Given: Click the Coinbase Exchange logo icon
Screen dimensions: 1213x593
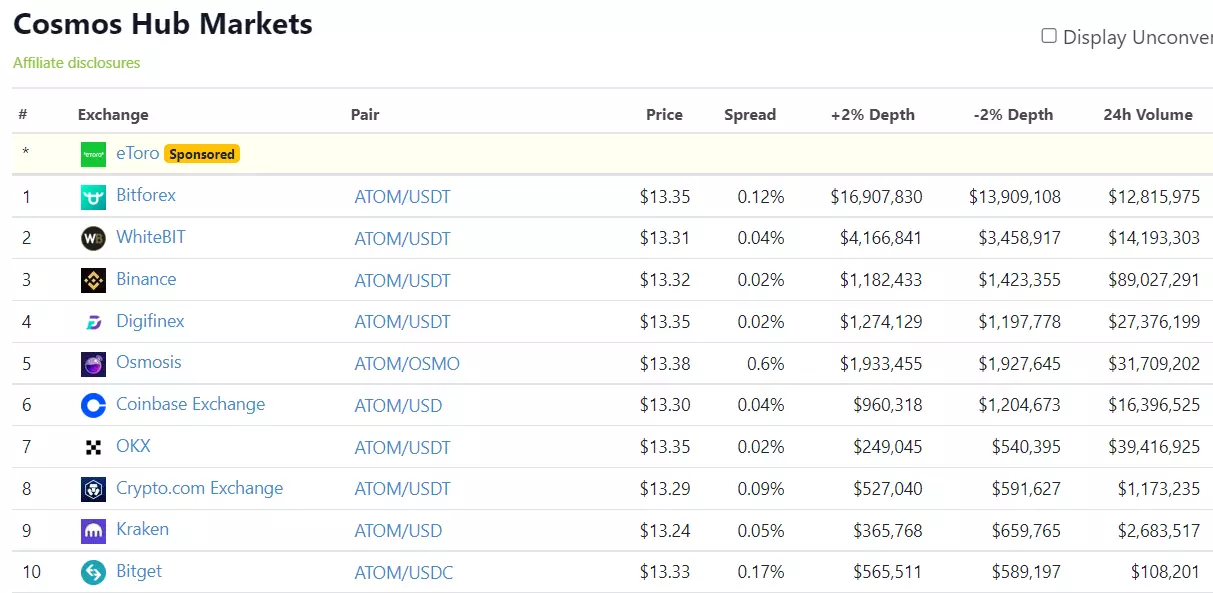Looking at the screenshot, I should 93,405.
